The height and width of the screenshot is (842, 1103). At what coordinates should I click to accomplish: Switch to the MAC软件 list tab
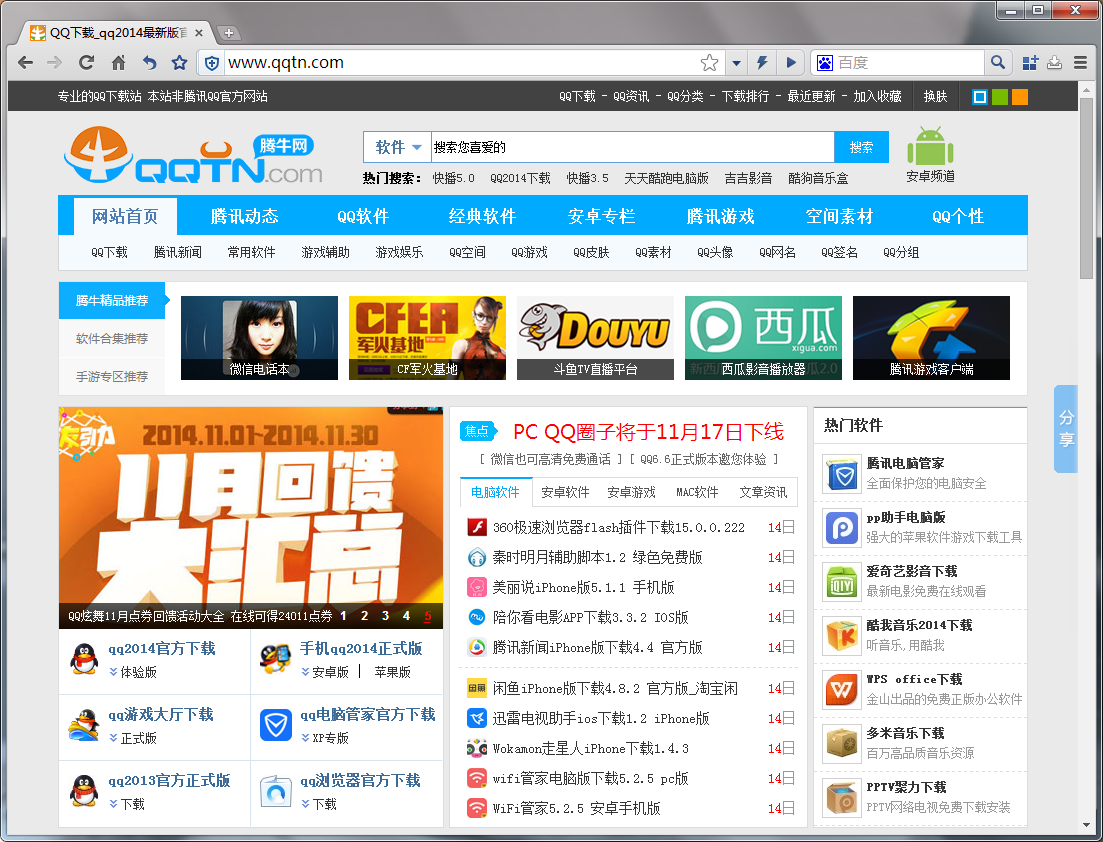pyautogui.click(x=697, y=492)
